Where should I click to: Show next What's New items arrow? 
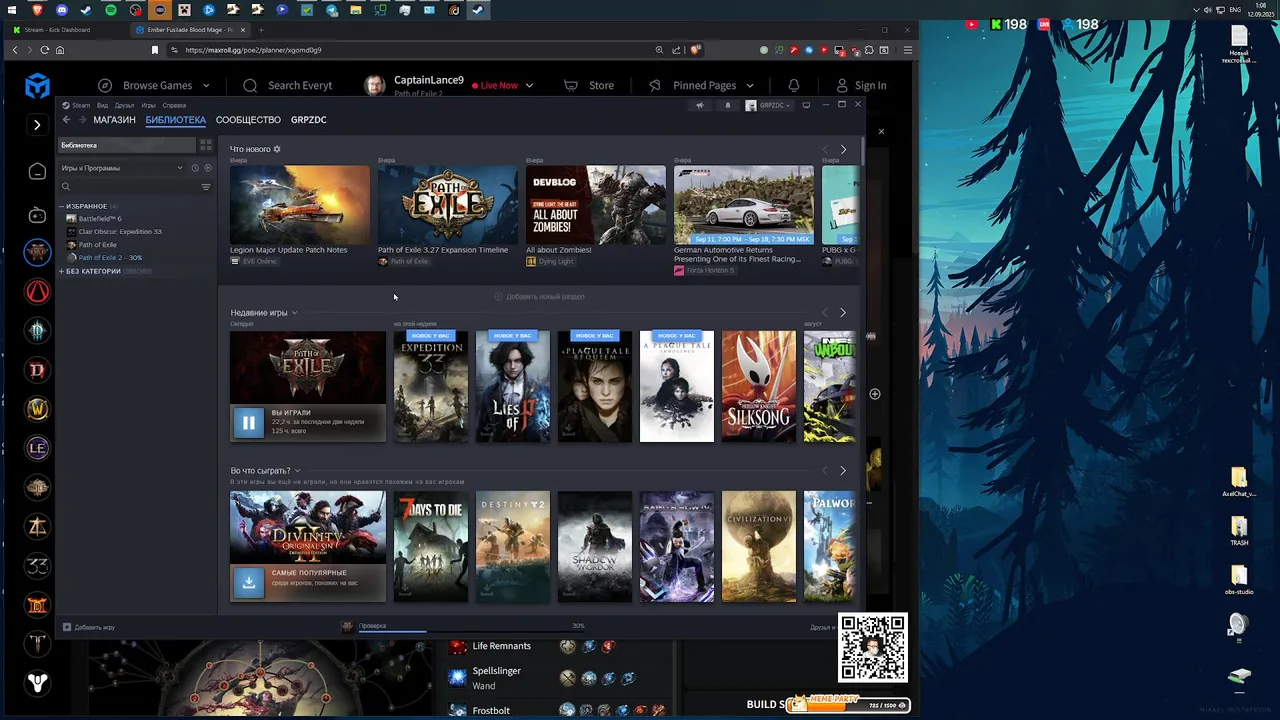pyautogui.click(x=843, y=149)
